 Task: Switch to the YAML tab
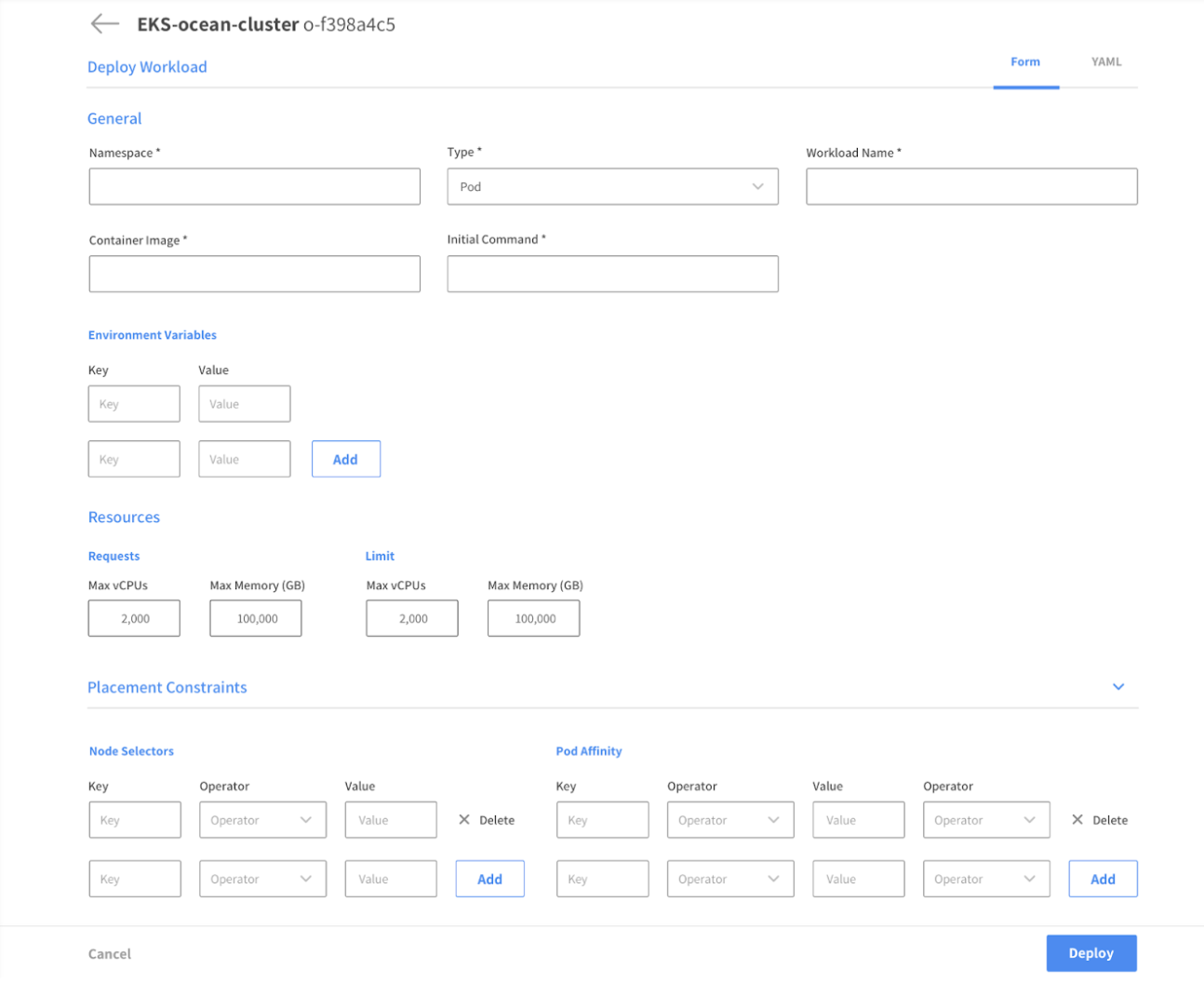tap(1106, 62)
